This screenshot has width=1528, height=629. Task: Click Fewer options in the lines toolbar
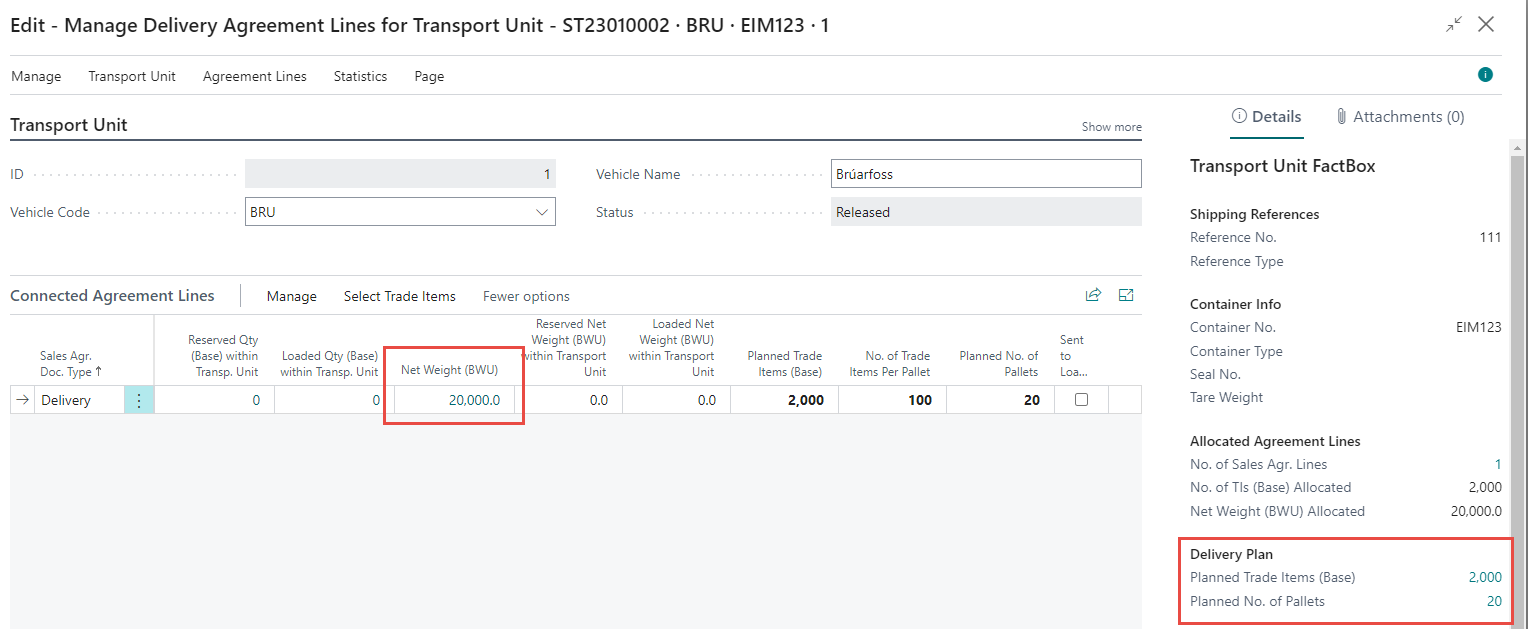pos(526,296)
